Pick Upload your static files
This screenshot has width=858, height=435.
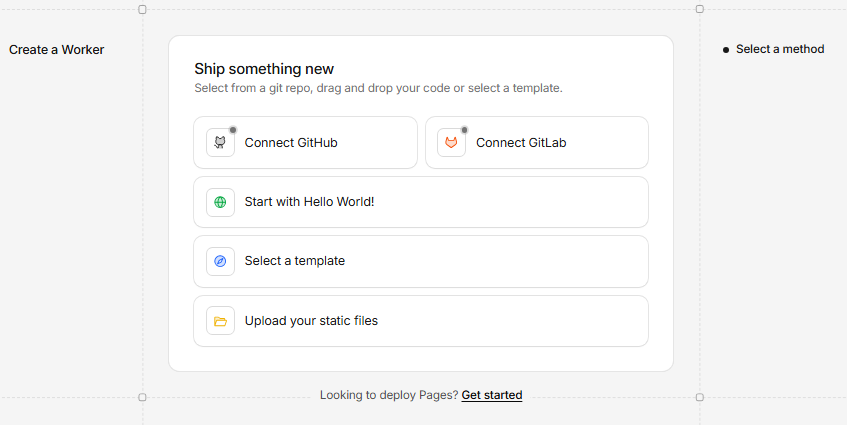tap(421, 321)
